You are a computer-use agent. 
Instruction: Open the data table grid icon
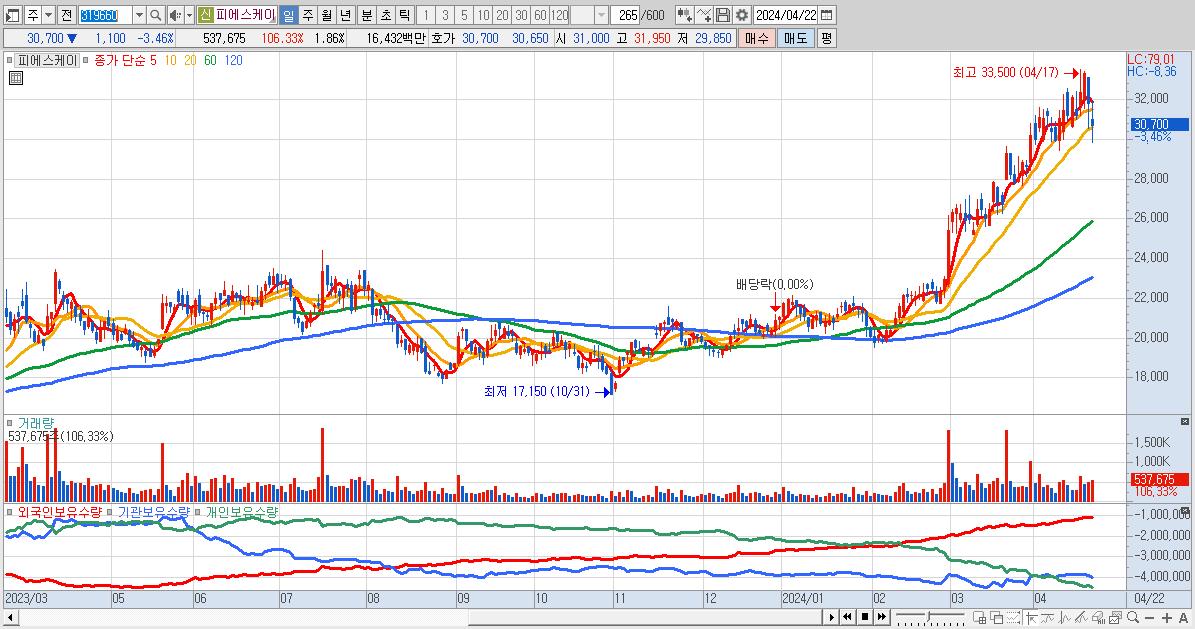15,78
